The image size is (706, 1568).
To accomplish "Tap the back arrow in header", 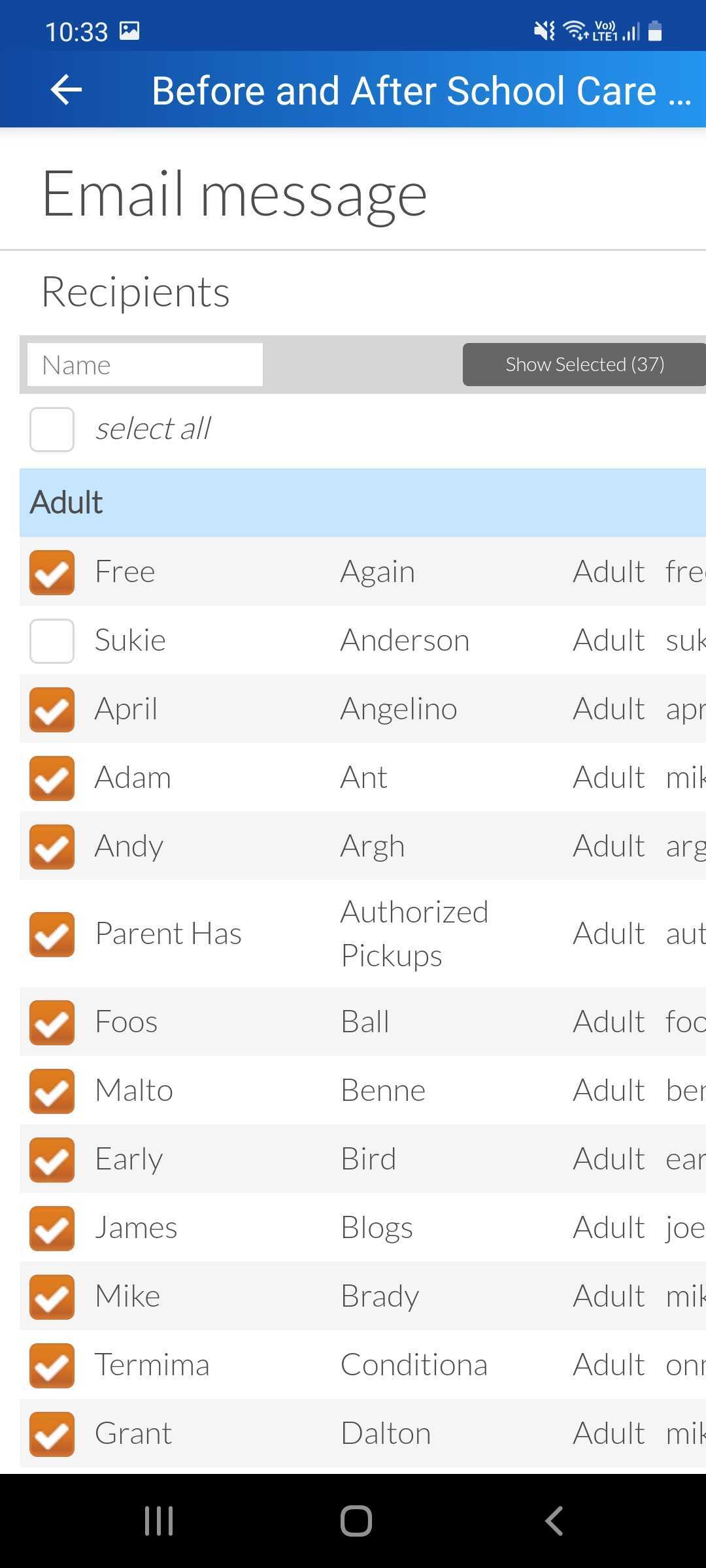I will click(x=66, y=90).
